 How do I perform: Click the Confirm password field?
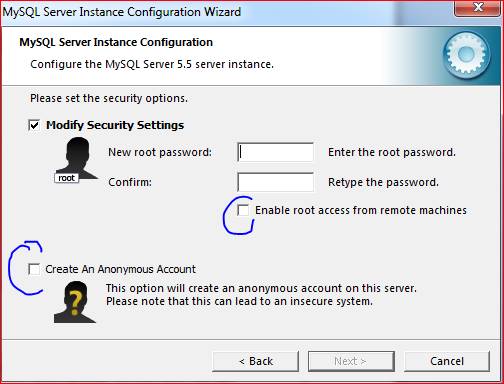point(275,182)
